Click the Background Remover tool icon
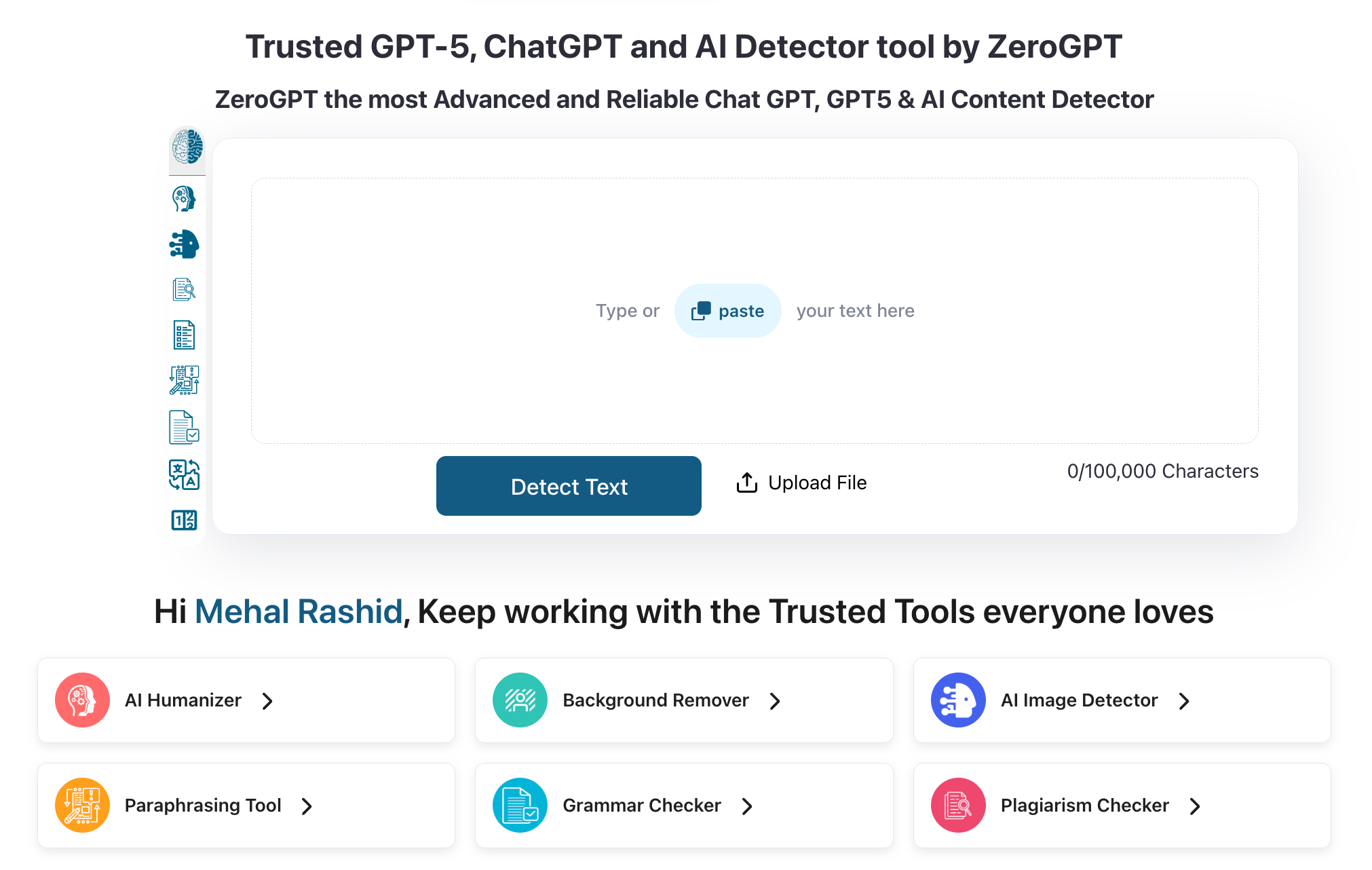Image resolution: width=1372 pixels, height=870 pixels. (520, 700)
